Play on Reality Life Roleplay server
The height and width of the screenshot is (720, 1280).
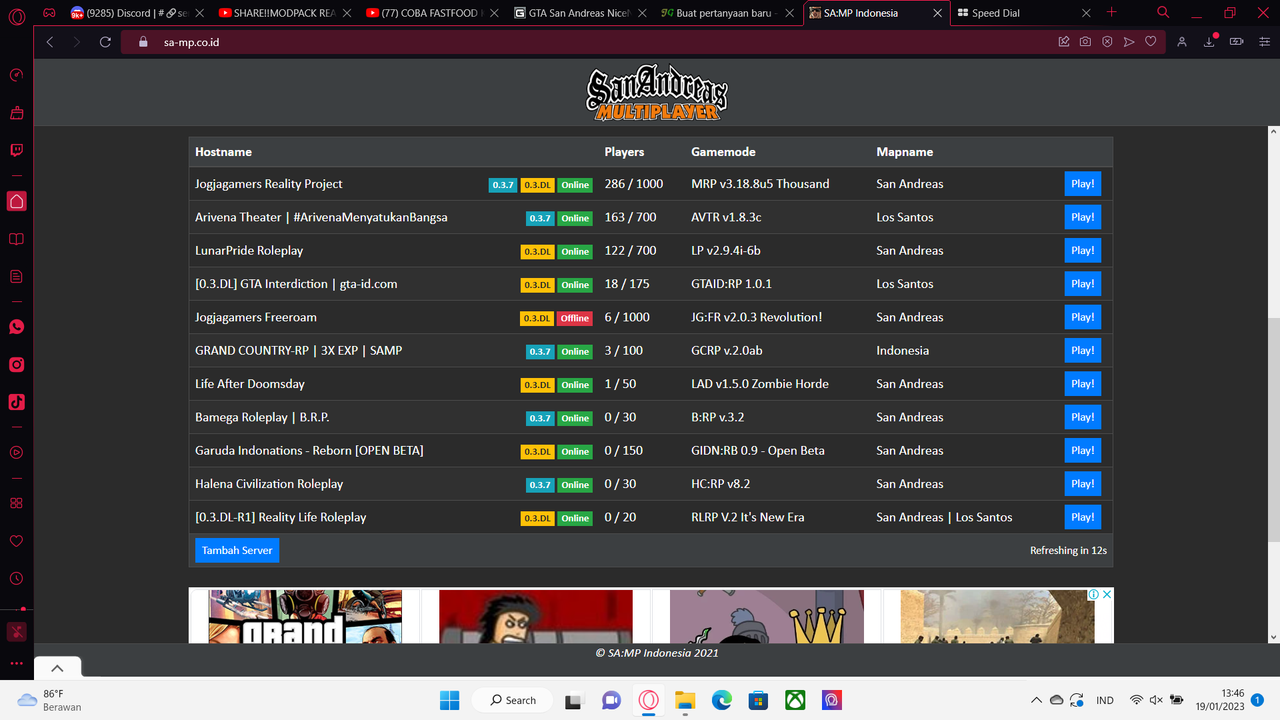tap(1082, 517)
